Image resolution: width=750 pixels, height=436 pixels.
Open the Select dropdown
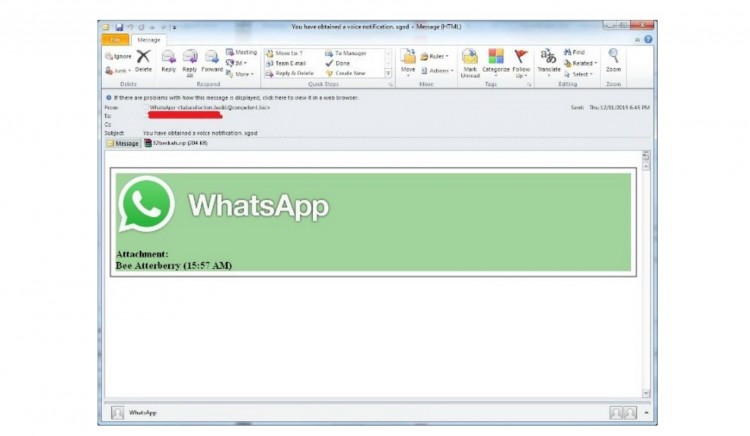coord(578,74)
